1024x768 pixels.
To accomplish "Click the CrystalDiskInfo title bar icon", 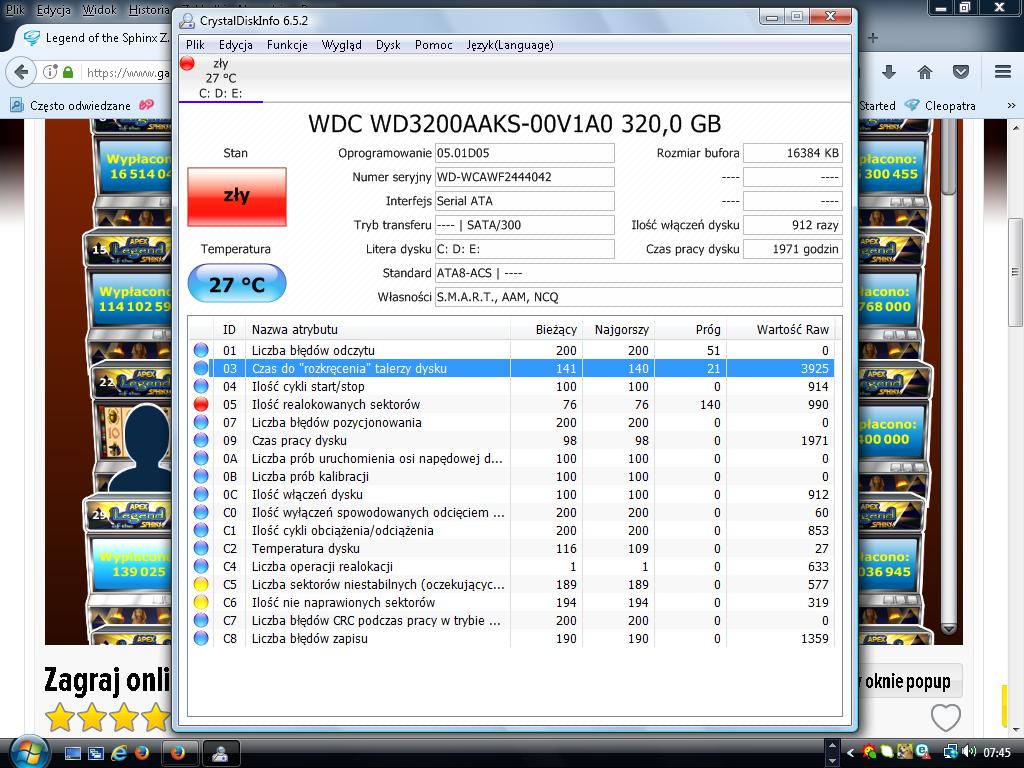I will point(187,21).
